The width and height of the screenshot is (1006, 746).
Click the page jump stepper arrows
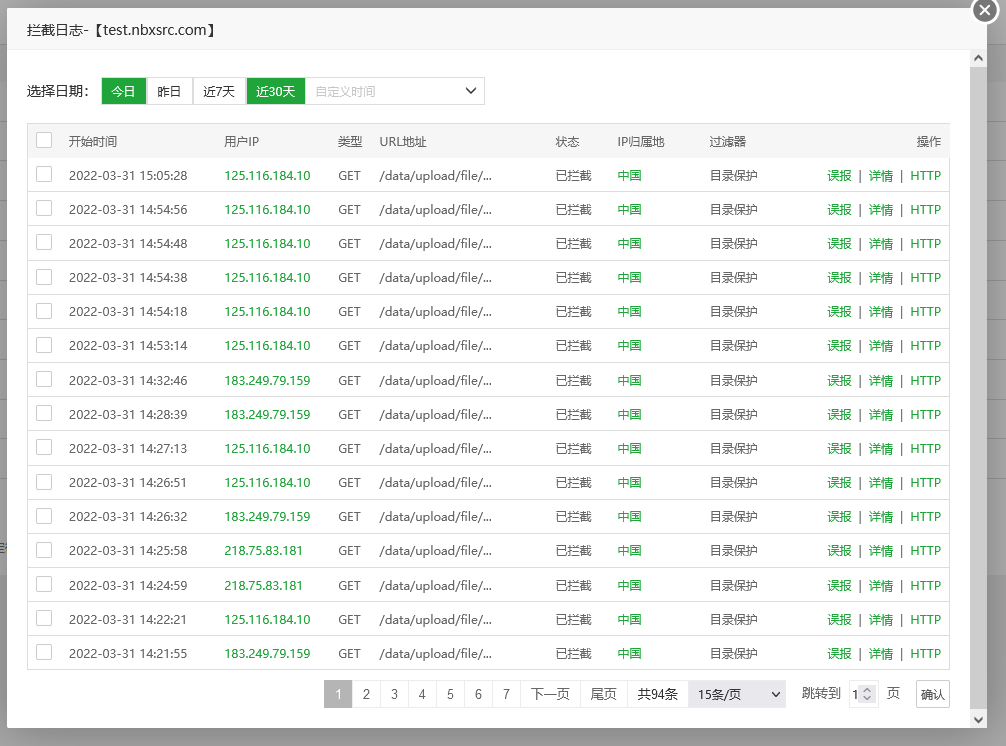click(867, 694)
